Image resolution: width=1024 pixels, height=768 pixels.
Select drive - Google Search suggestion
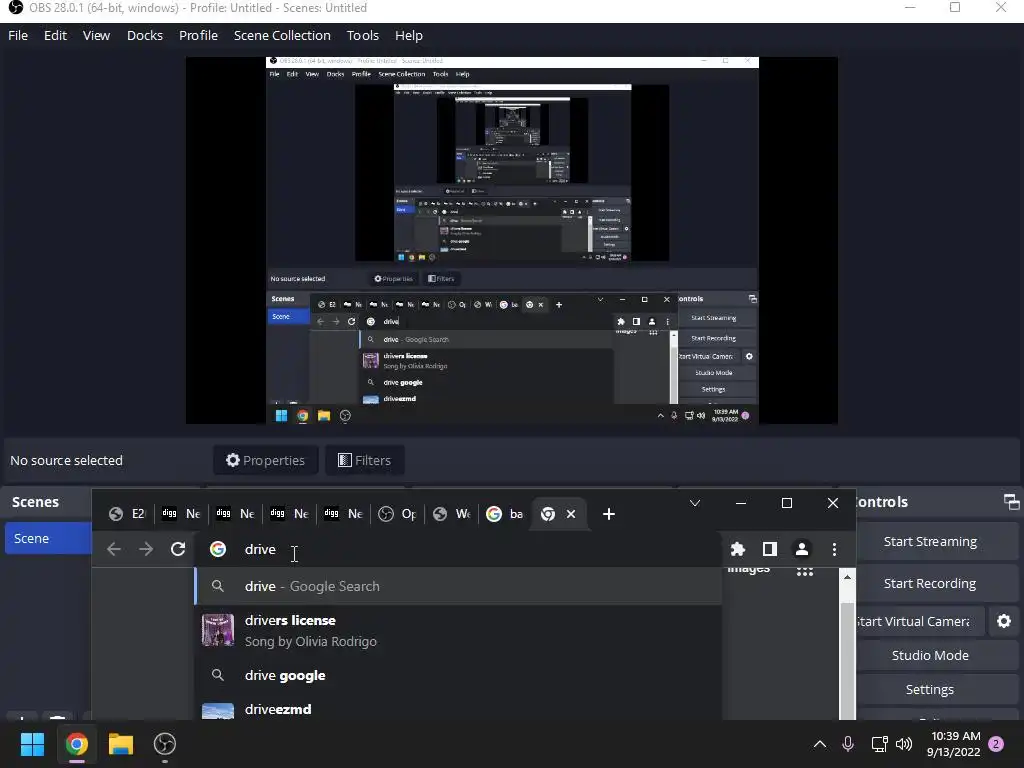(x=458, y=586)
